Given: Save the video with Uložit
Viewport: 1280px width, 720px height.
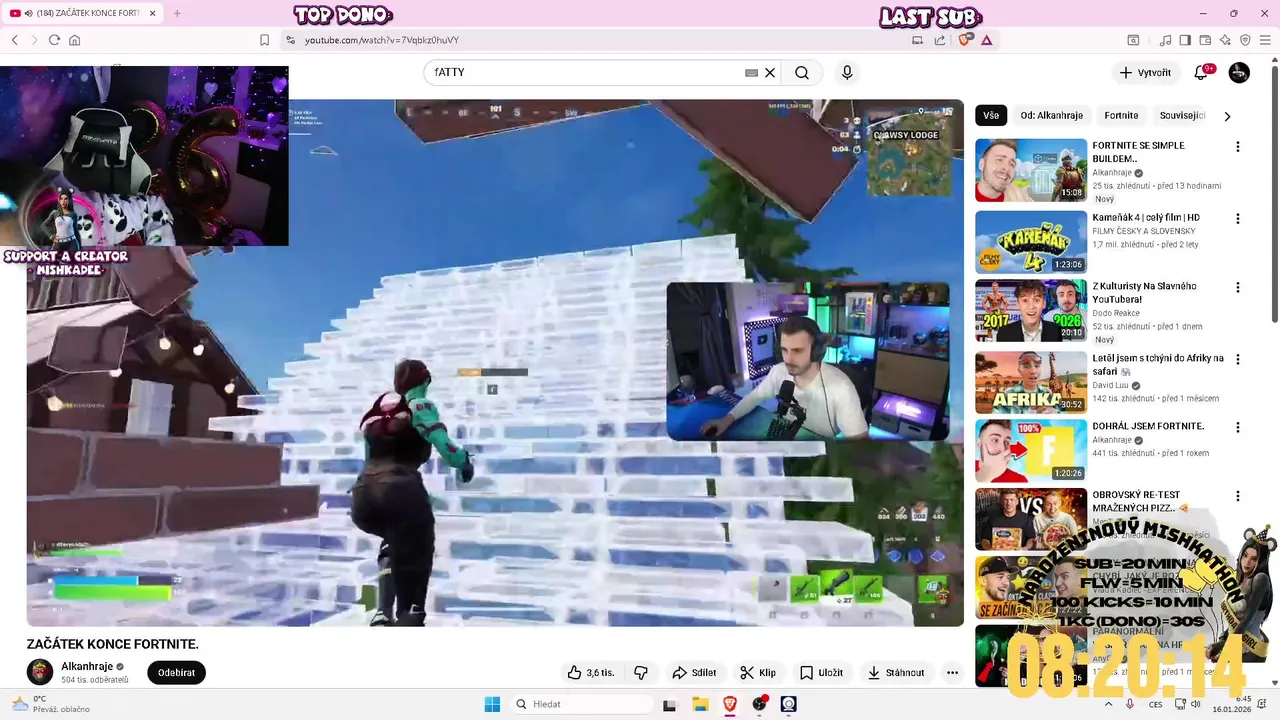Looking at the screenshot, I should 821,673.
